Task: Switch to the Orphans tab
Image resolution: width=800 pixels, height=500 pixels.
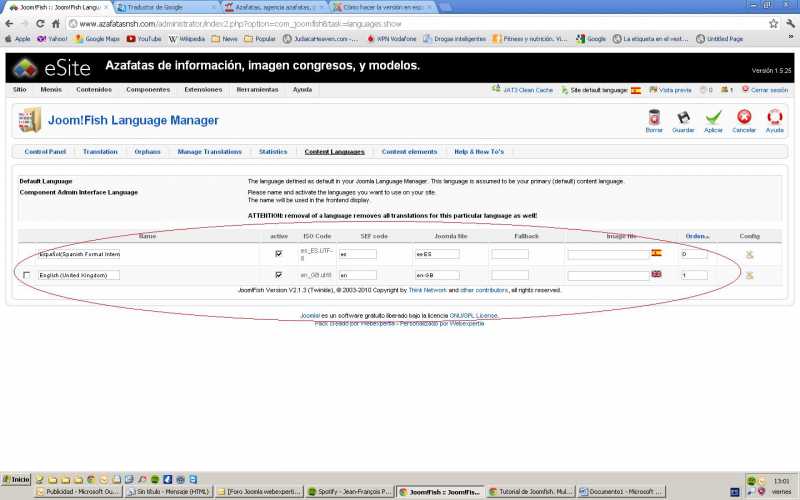Action: tap(147, 152)
